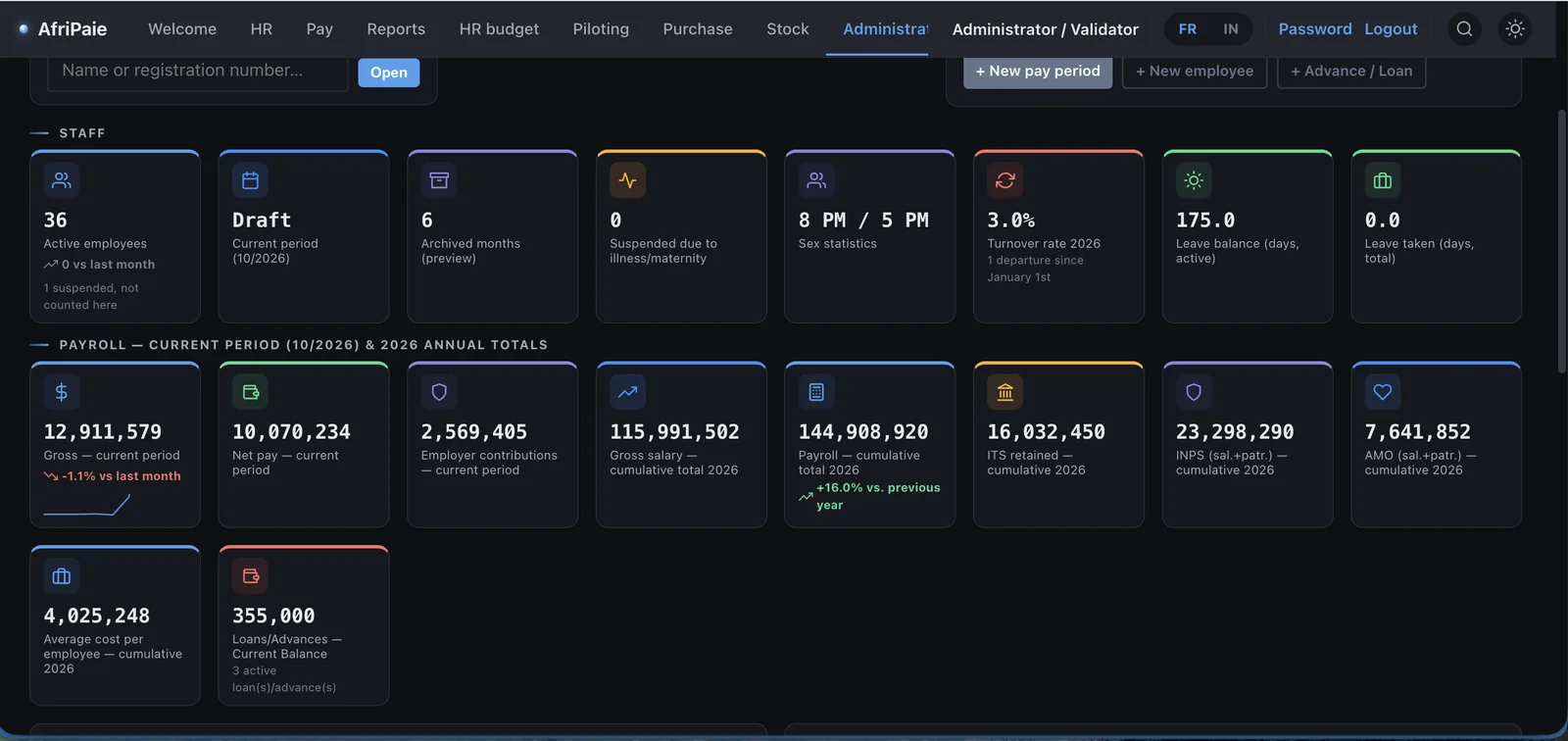Click the blue Open button
The width and height of the screenshot is (1568, 741).
pyautogui.click(x=389, y=73)
